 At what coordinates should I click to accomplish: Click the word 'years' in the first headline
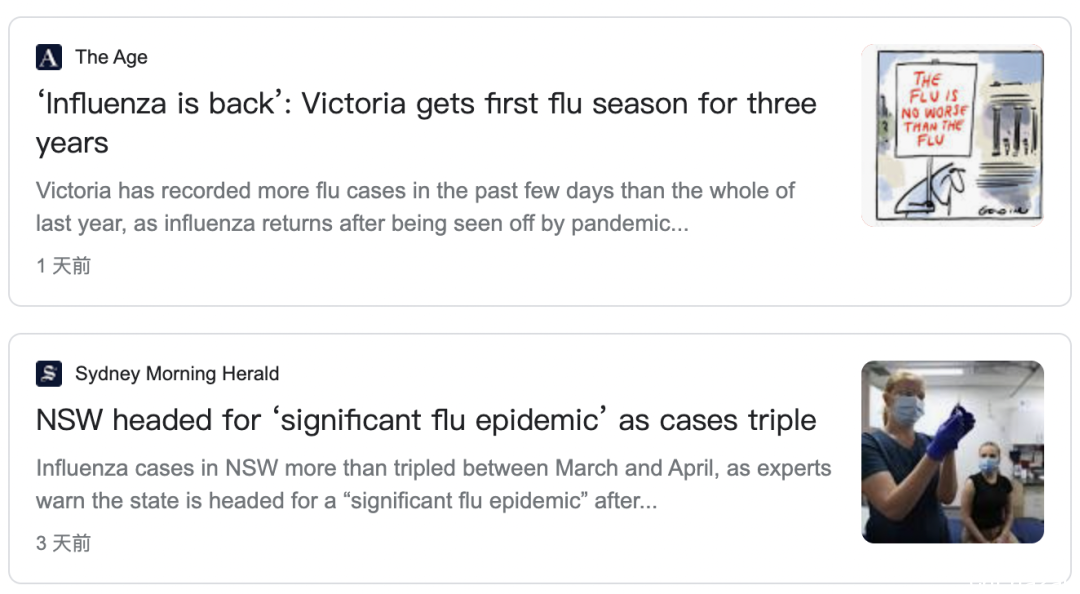72,143
